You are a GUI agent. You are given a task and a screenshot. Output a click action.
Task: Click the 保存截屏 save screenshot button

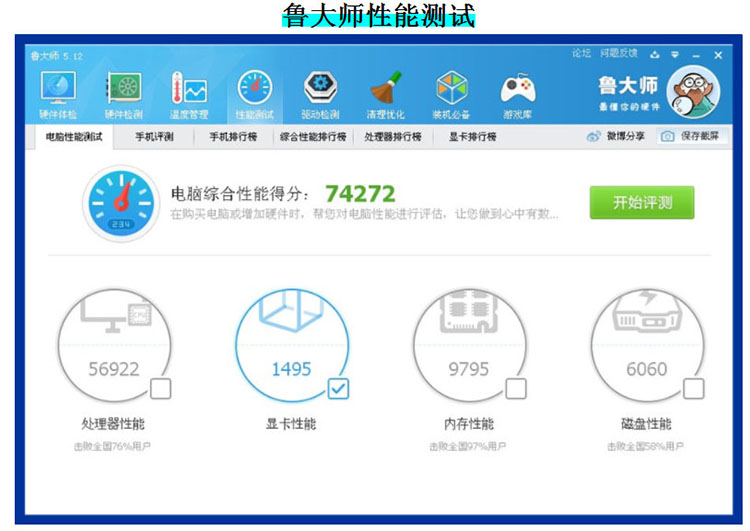(x=692, y=137)
